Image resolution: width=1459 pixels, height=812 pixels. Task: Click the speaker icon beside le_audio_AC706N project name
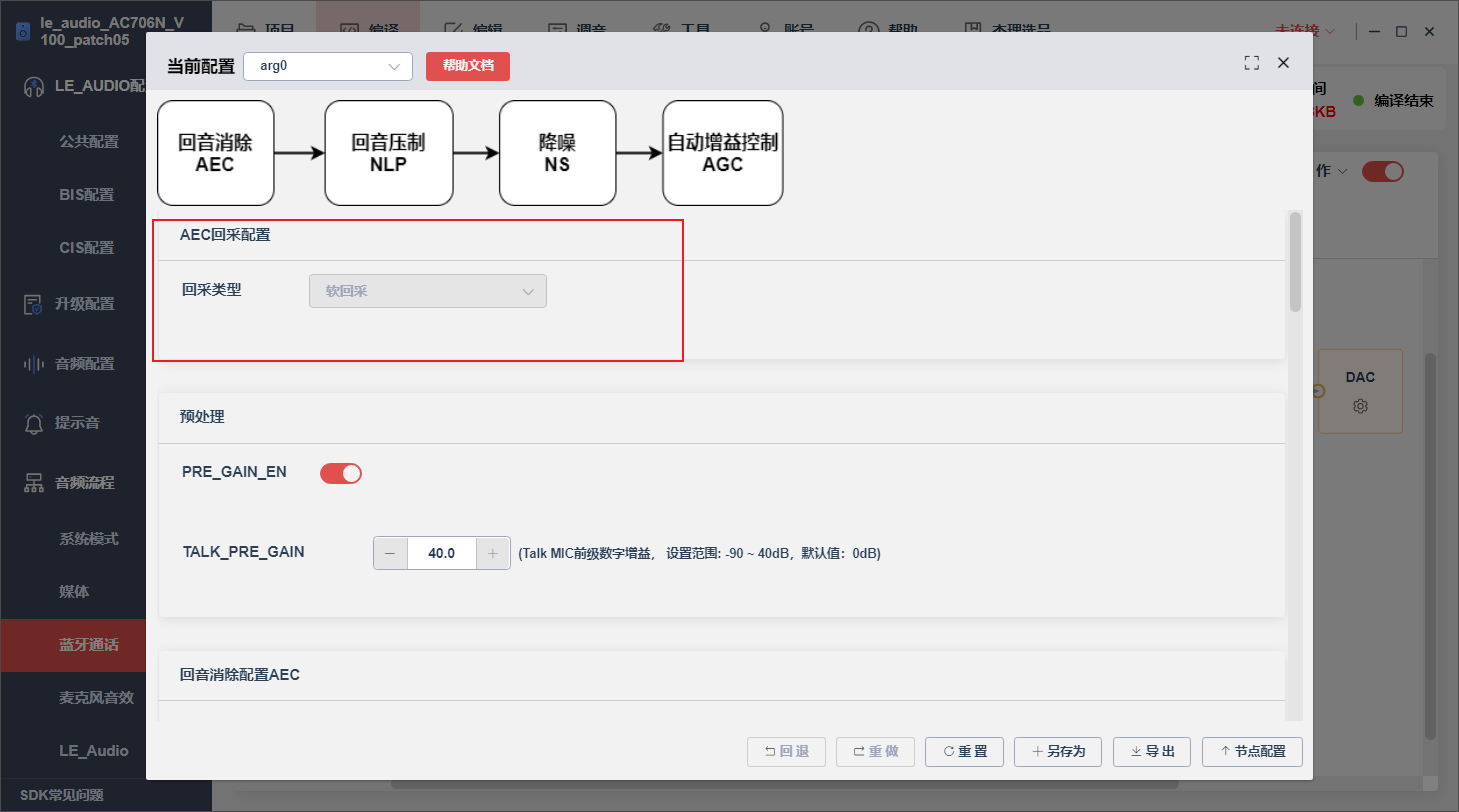coord(23,32)
